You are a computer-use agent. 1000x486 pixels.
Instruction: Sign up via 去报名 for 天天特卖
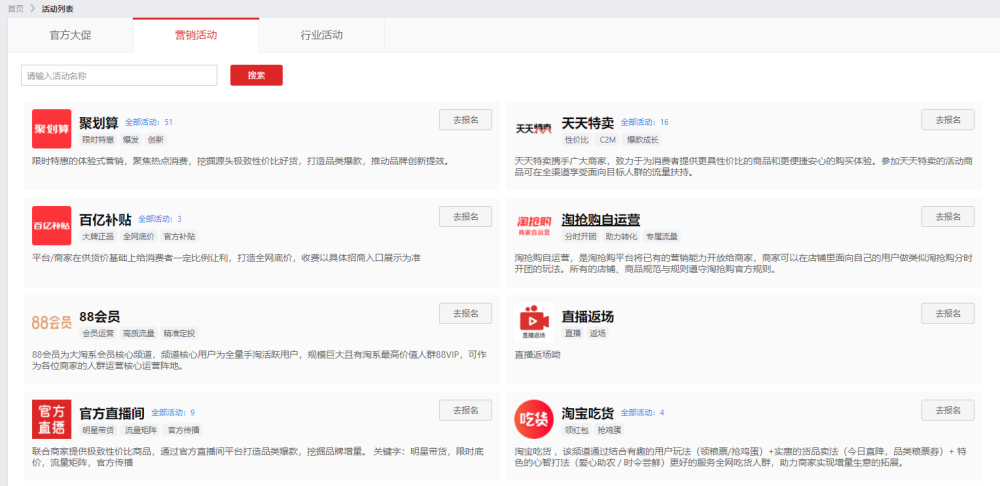pyautogui.click(x=947, y=120)
